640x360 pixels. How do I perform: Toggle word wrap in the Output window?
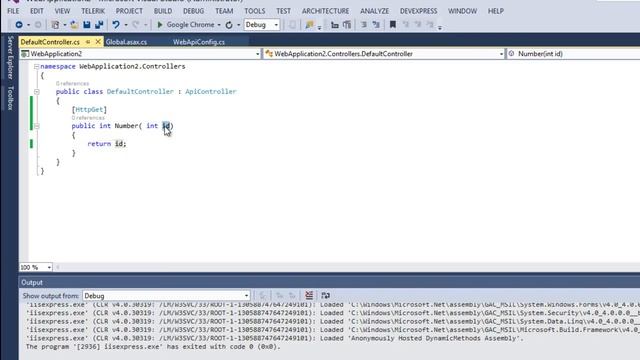point(325,295)
